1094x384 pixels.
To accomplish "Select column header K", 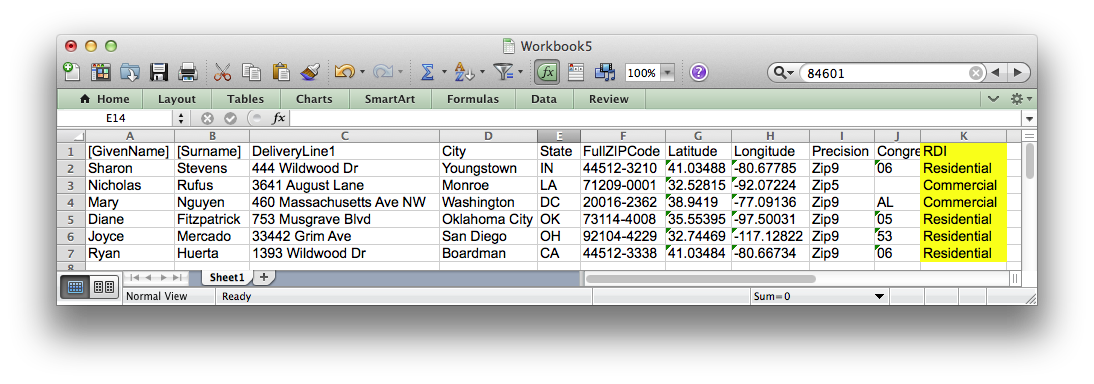I will coord(963,136).
